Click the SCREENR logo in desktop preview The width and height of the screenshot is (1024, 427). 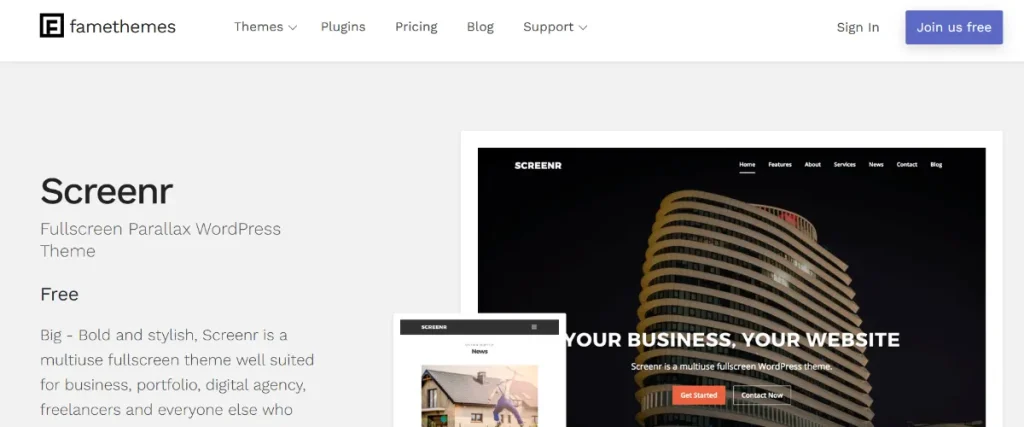tap(537, 165)
